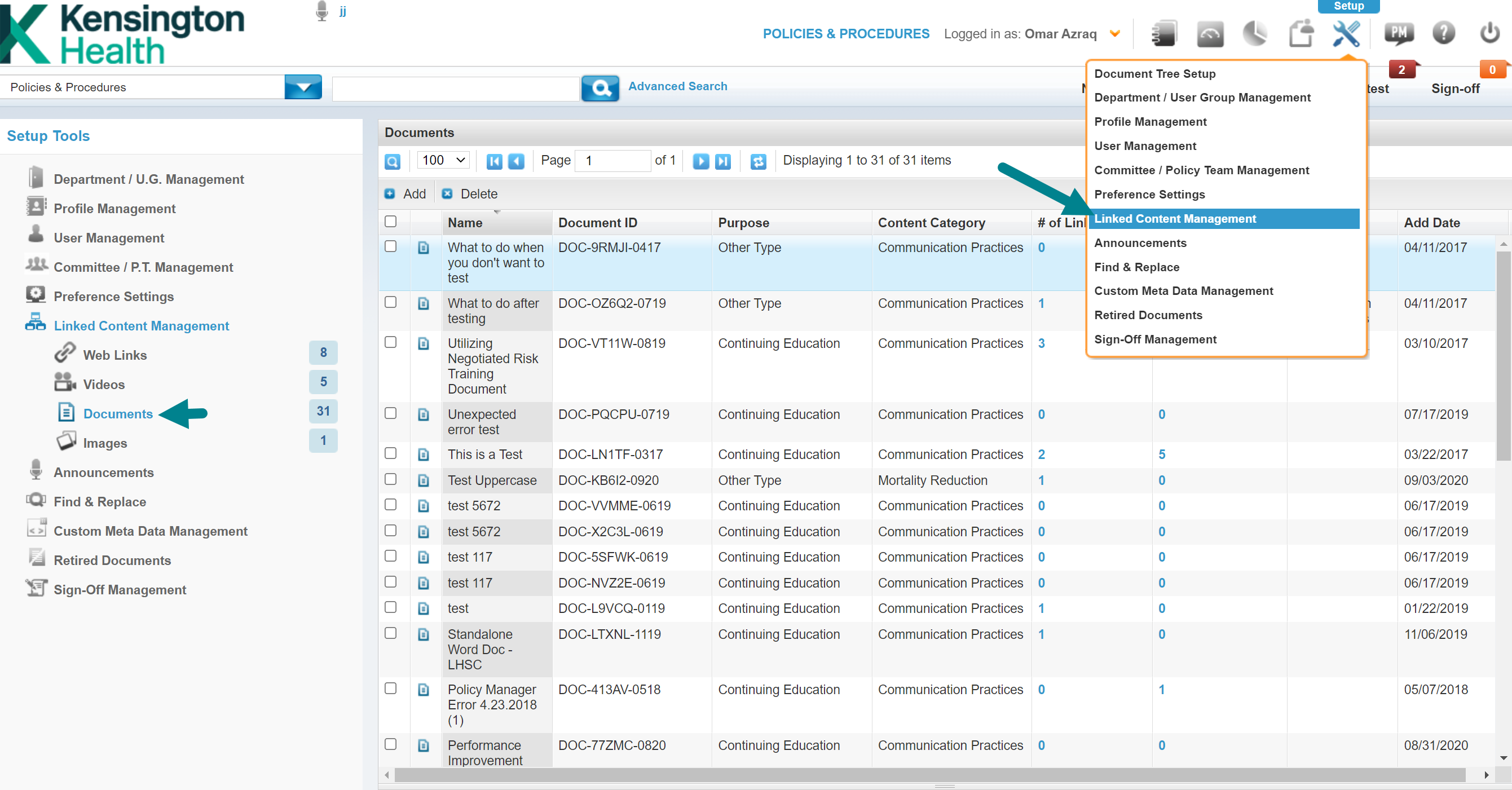Open Committee / P.T. Management in sidebar
Viewport: 1512px width, 790px height.
click(143, 267)
